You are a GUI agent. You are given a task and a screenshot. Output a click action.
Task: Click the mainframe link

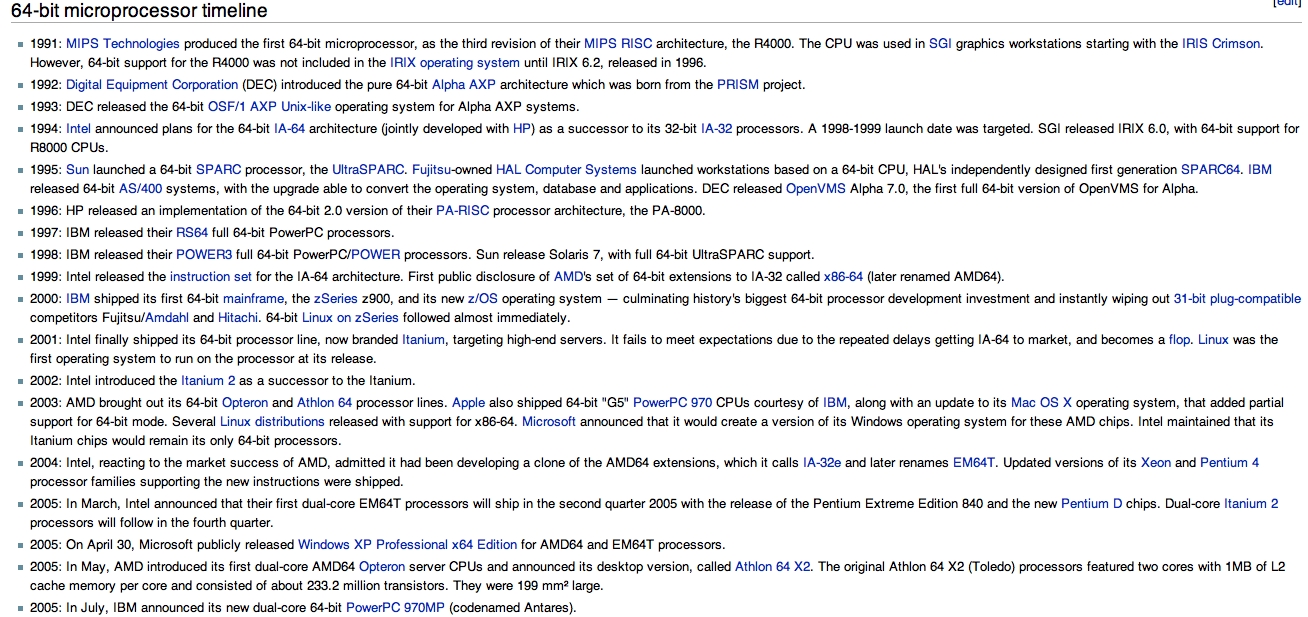coord(253,299)
